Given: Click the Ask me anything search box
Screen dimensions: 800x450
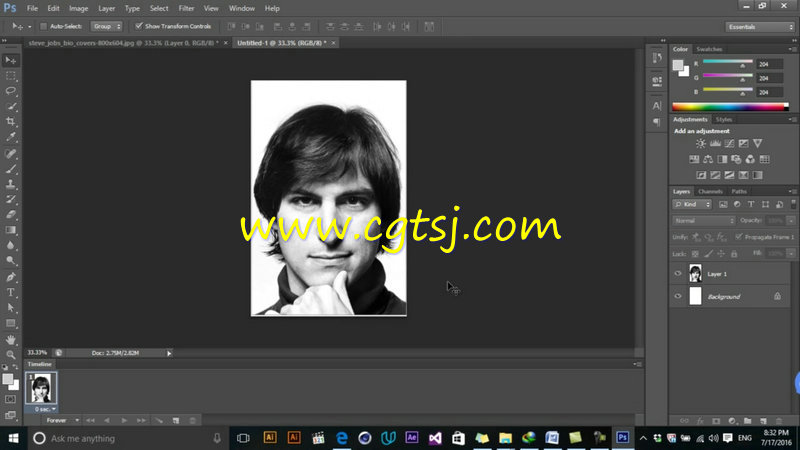Looking at the screenshot, I should tap(128, 438).
